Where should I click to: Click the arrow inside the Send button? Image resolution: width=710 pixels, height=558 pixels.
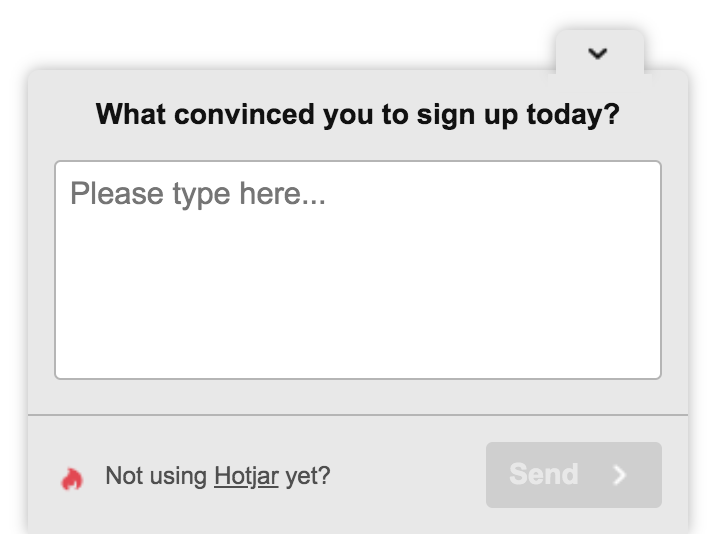pyautogui.click(x=619, y=475)
